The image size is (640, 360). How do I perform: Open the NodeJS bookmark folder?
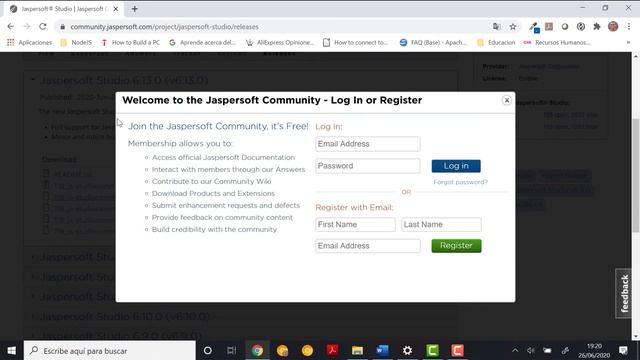click(x=76, y=42)
